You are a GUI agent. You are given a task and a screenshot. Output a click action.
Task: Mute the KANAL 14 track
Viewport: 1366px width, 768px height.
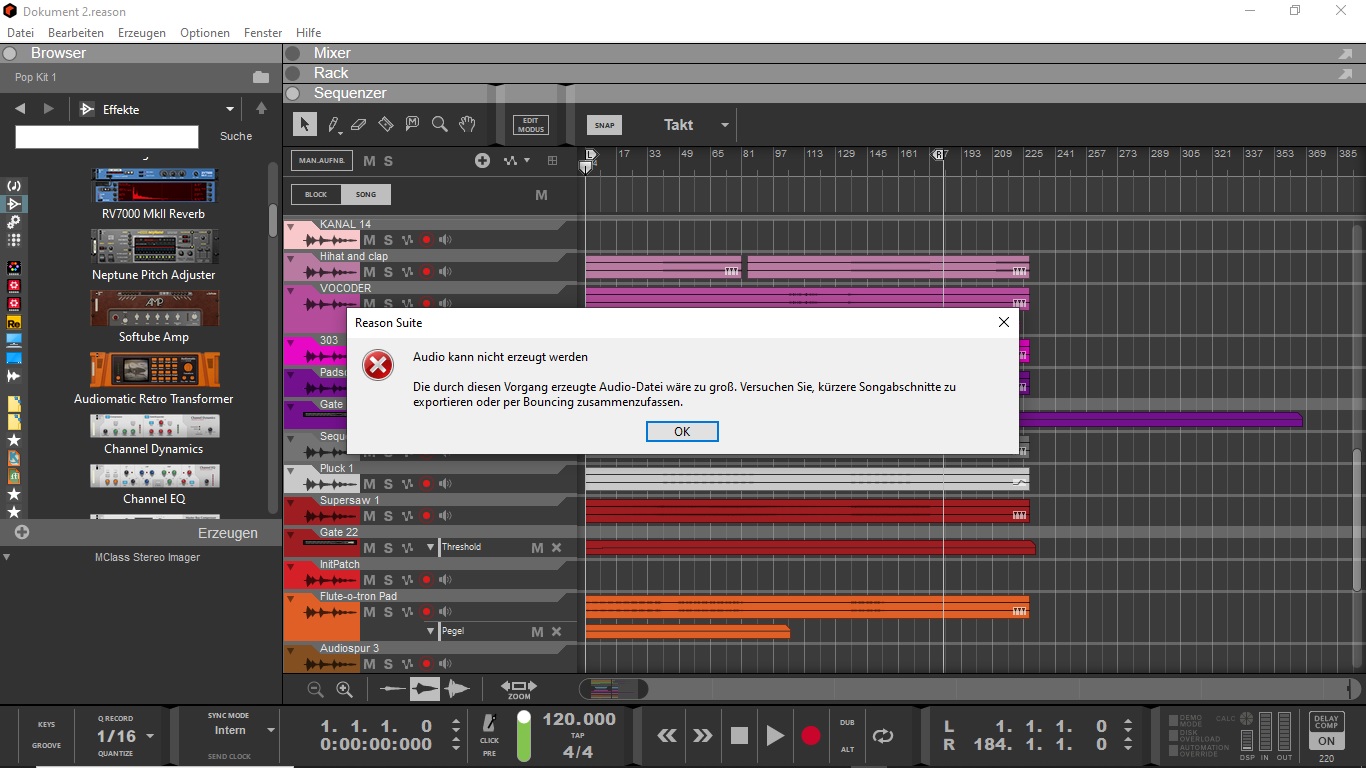coord(369,240)
